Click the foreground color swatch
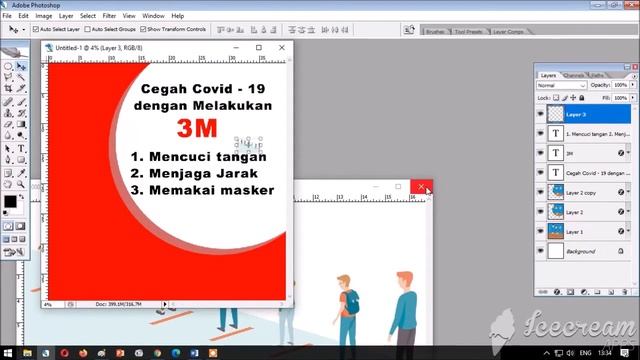Image resolution: width=640 pixels, height=360 pixels. 10,201
